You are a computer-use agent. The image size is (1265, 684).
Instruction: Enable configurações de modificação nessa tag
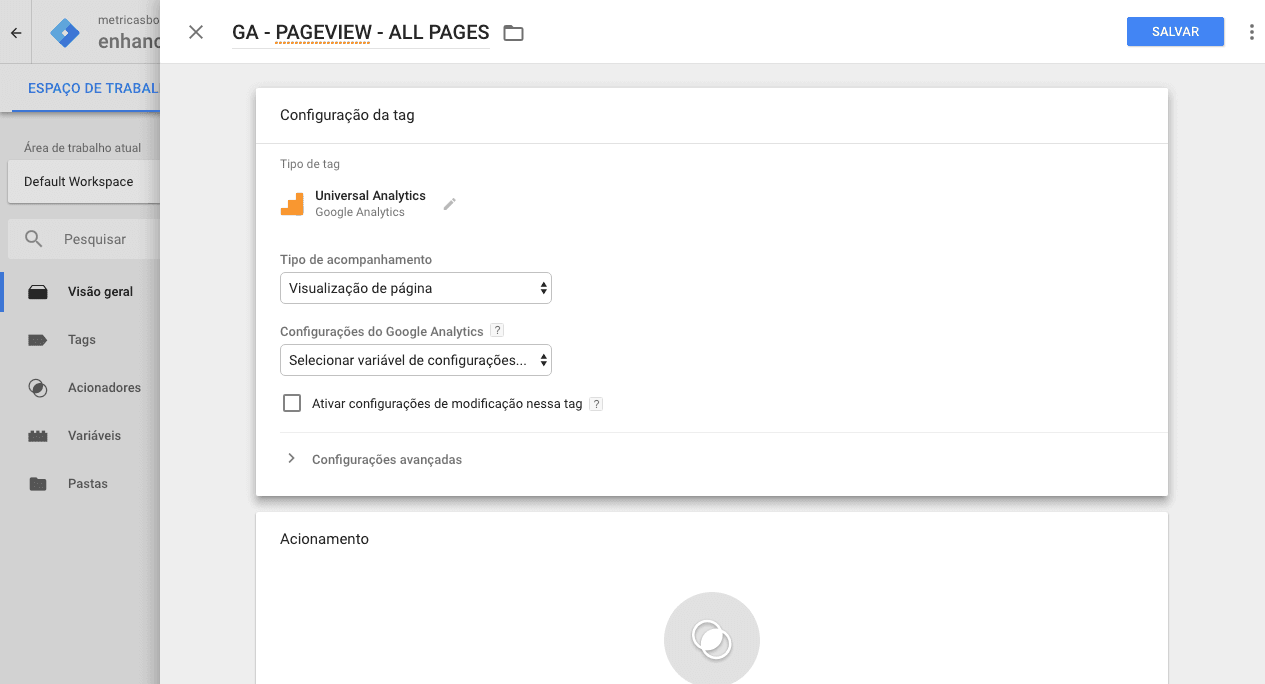click(x=291, y=402)
